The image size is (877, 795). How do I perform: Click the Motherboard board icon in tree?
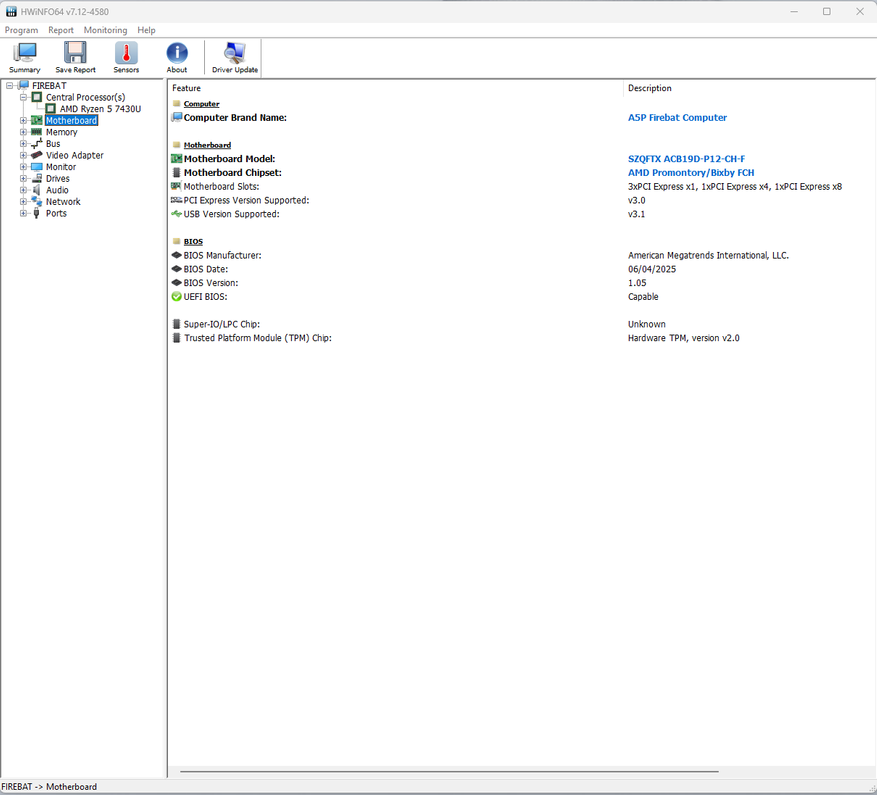click(36, 120)
